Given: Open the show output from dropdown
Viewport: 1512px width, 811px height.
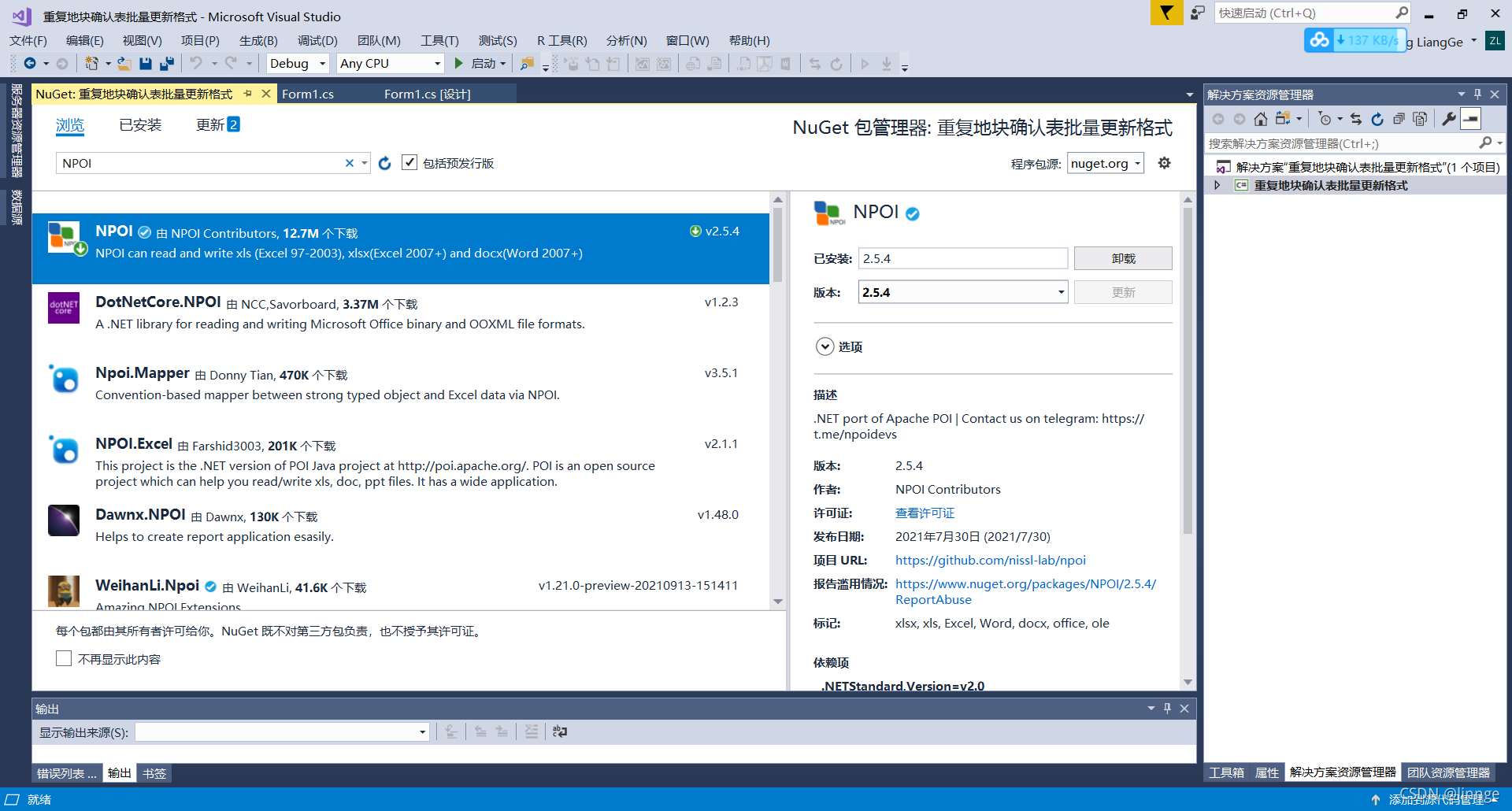Looking at the screenshot, I should [x=282, y=732].
